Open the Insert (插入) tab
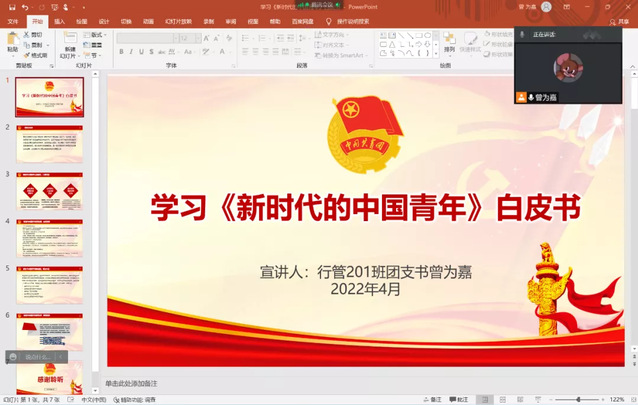 click(x=59, y=22)
